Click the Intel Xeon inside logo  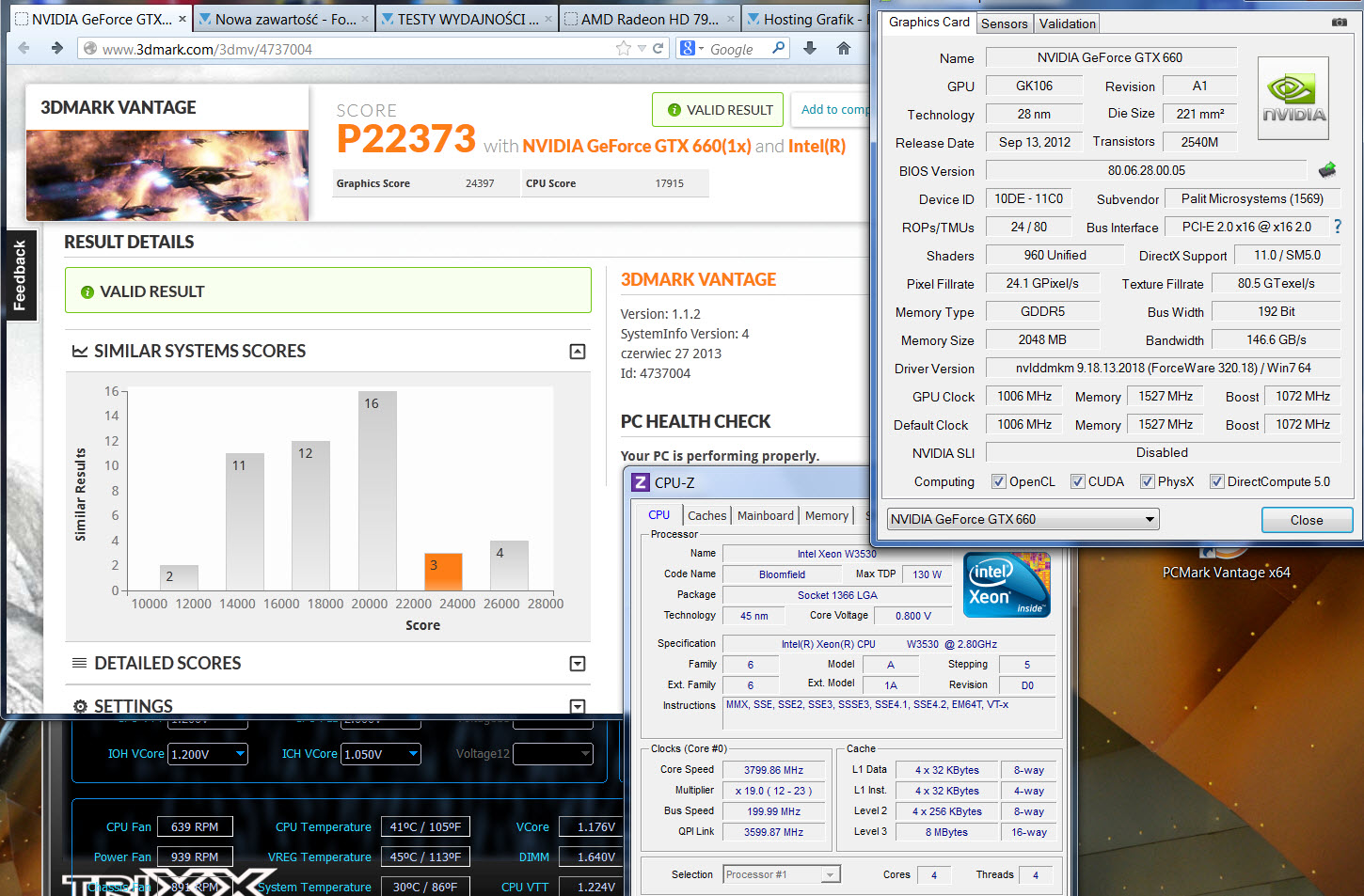pyautogui.click(x=1007, y=584)
